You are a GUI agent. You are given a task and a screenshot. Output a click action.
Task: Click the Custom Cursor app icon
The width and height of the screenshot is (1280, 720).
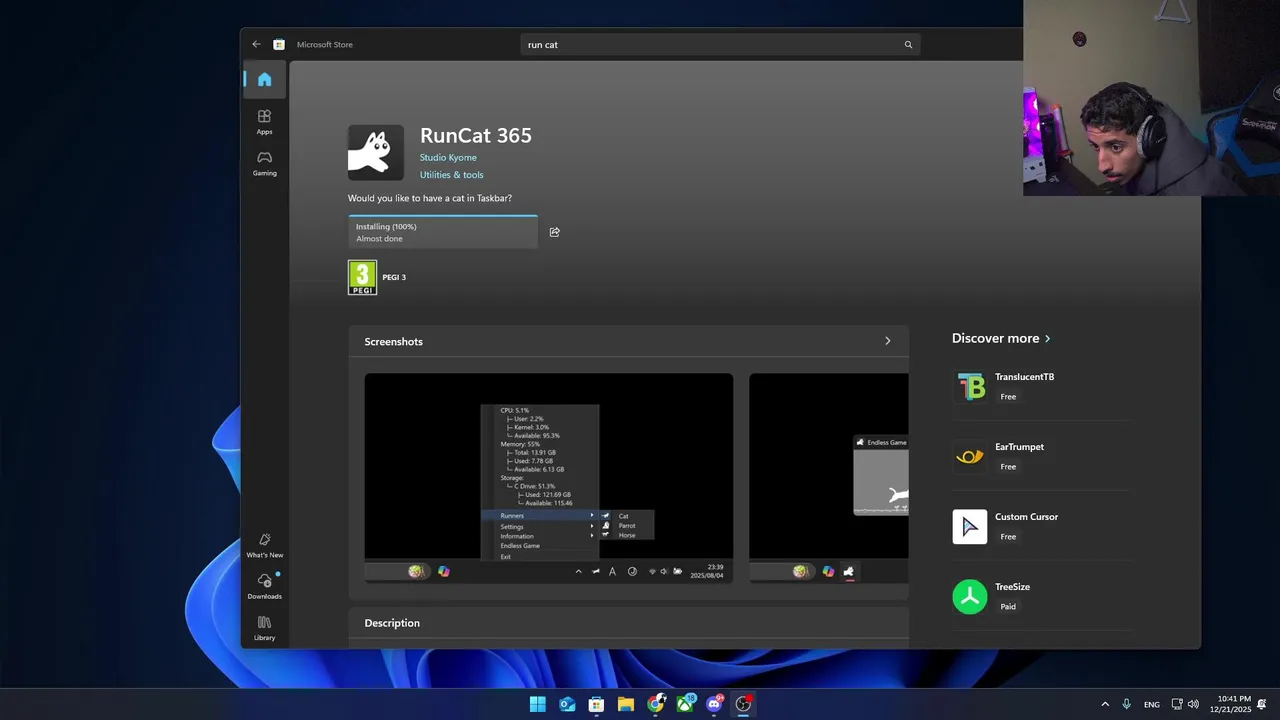pos(970,526)
